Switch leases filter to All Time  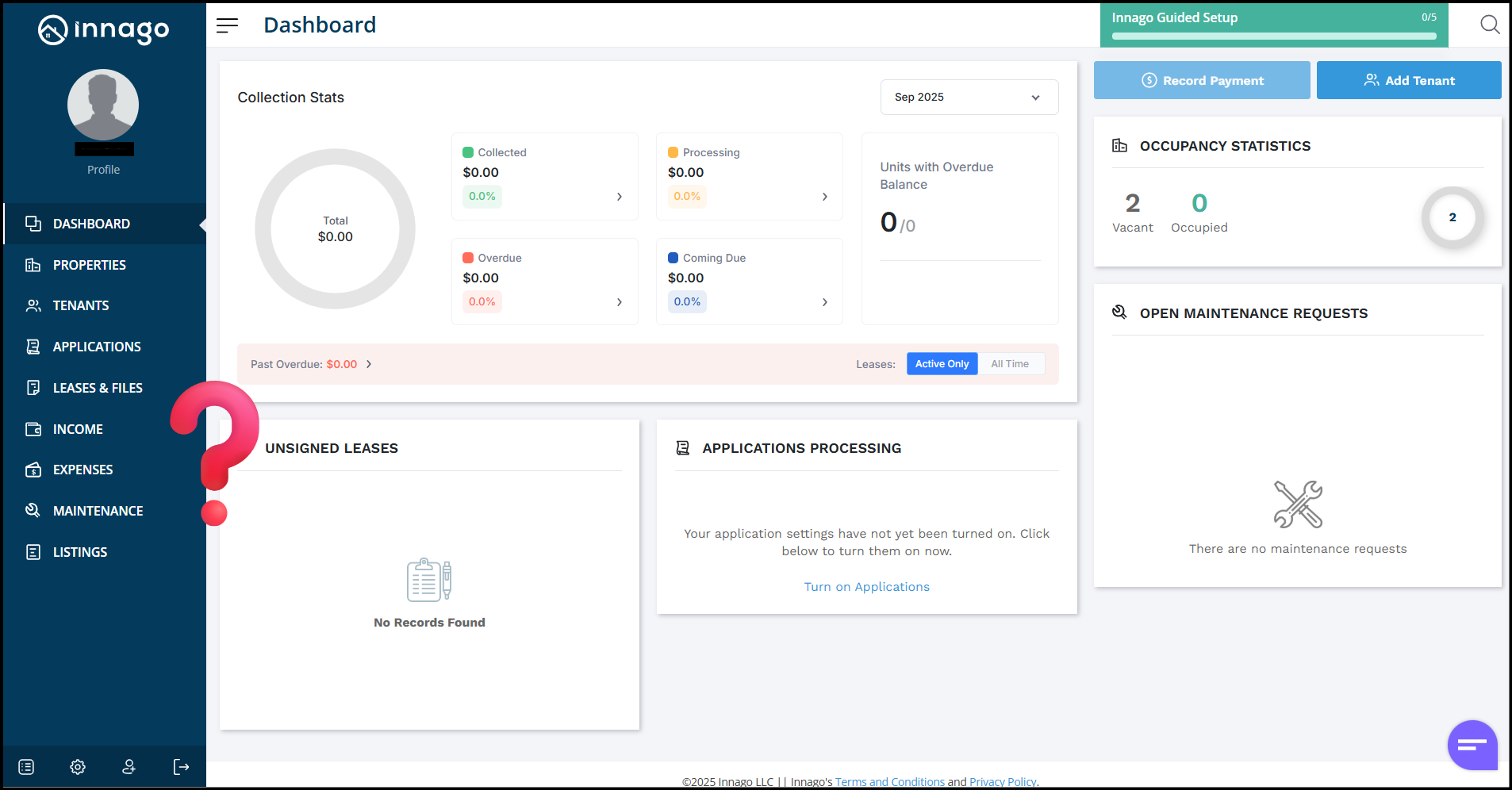pos(1009,364)
